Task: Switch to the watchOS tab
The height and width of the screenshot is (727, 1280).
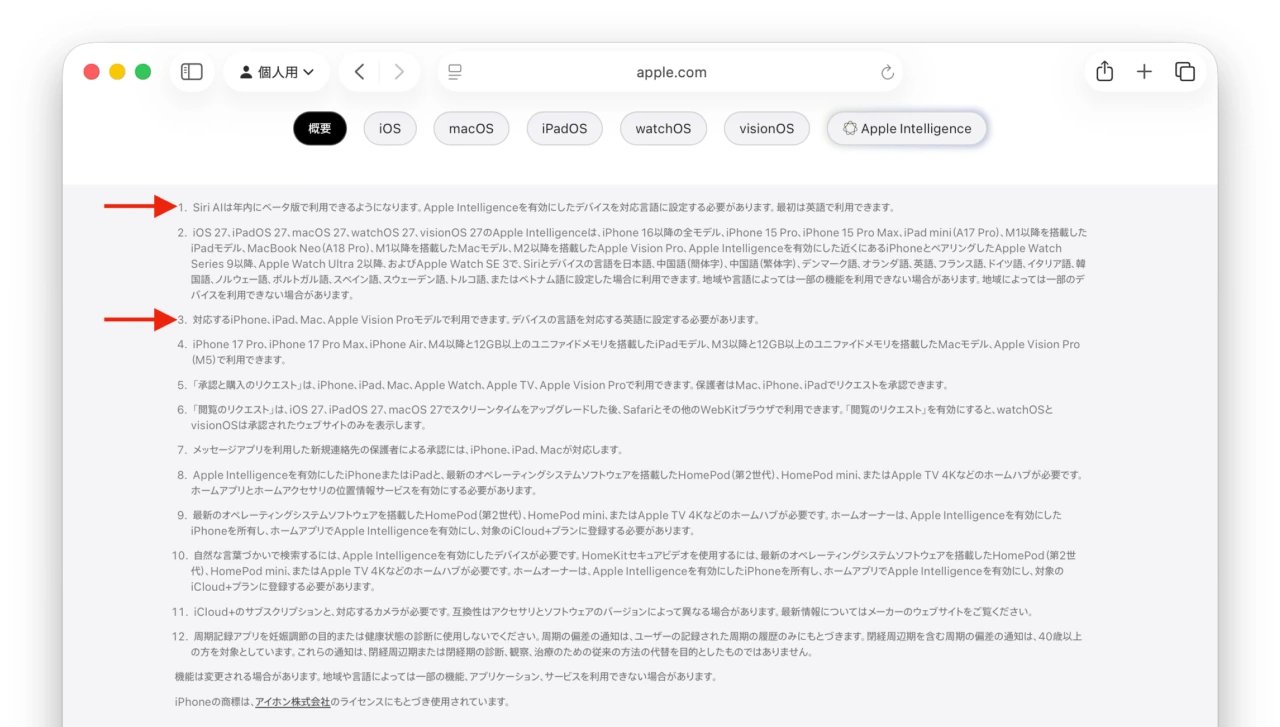Action: coord(663,128)
